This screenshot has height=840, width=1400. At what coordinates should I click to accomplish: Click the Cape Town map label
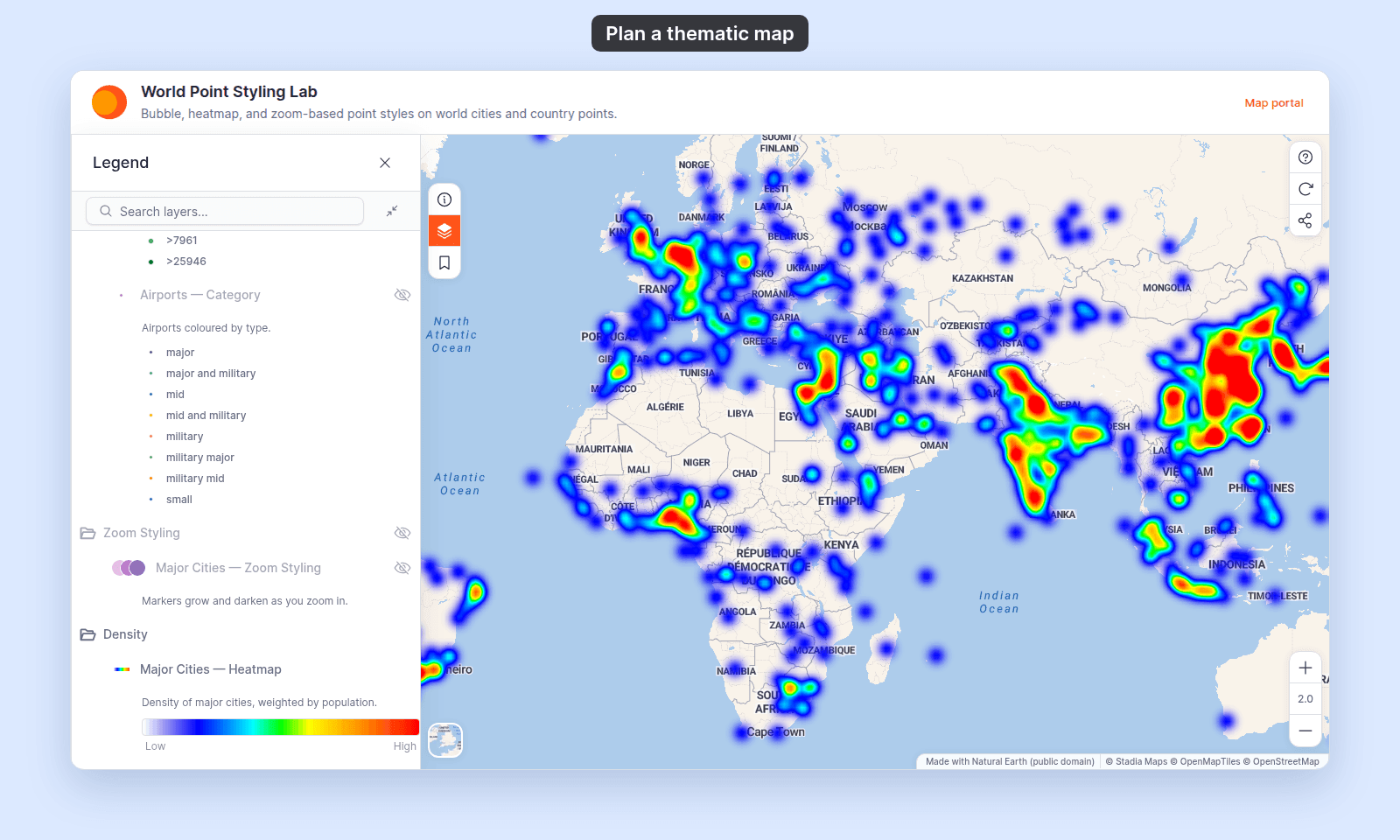point(776,732)
